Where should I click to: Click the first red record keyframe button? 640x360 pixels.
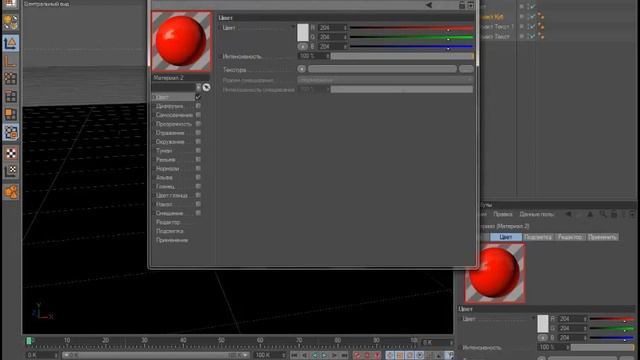pyautogui.click(x=357, y=356)
